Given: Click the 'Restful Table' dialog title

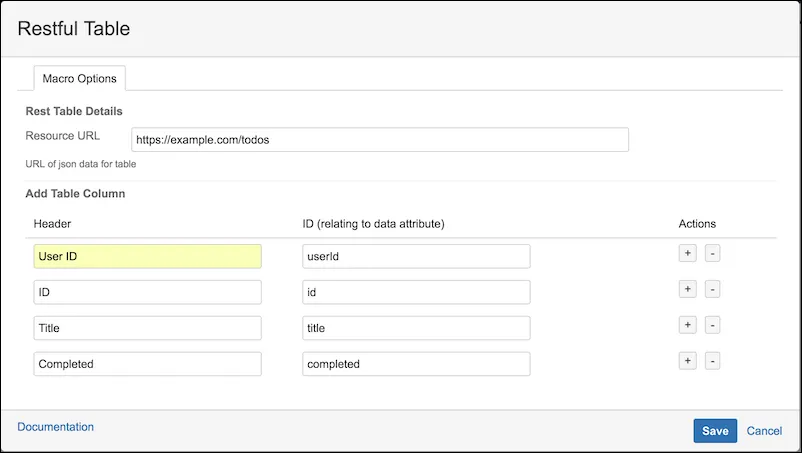Looking at the screenshot, I should [74, 29].
